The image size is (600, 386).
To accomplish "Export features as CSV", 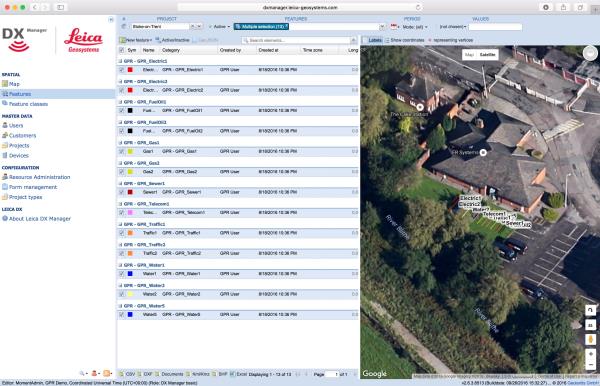I will (127, 374).
